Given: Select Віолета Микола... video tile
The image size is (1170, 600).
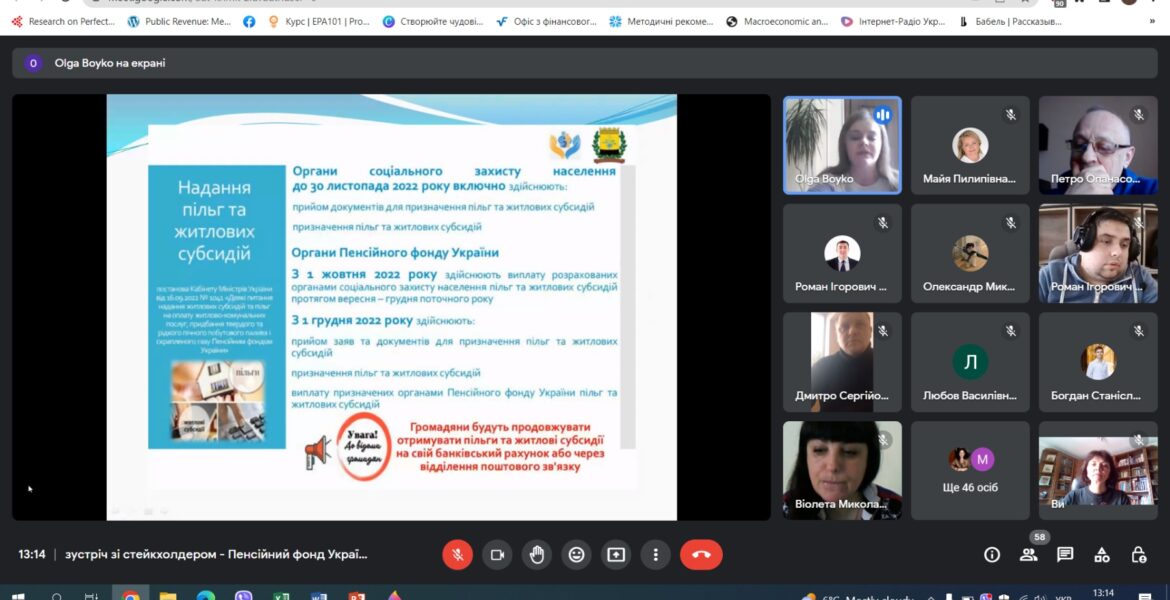Looking at the screenshot, I should point(842,470).
